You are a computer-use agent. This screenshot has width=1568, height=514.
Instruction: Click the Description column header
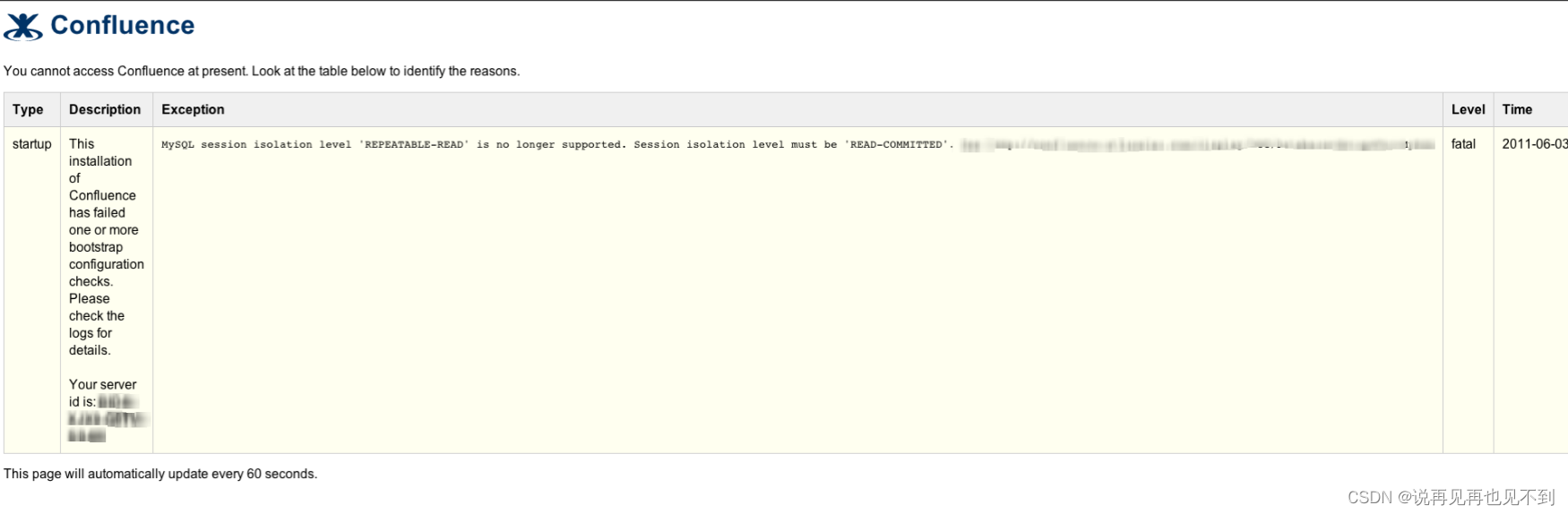(105, 109)
